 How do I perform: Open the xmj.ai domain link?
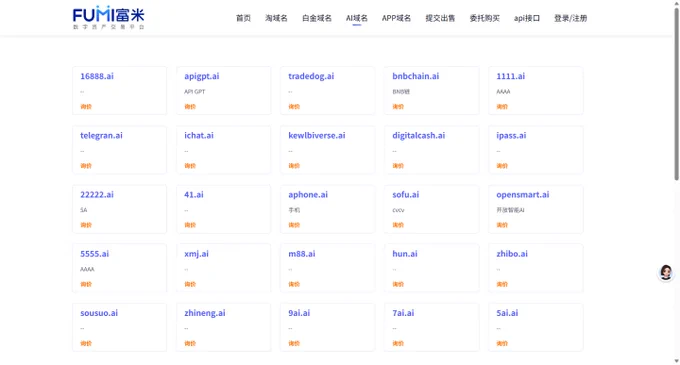196,254
